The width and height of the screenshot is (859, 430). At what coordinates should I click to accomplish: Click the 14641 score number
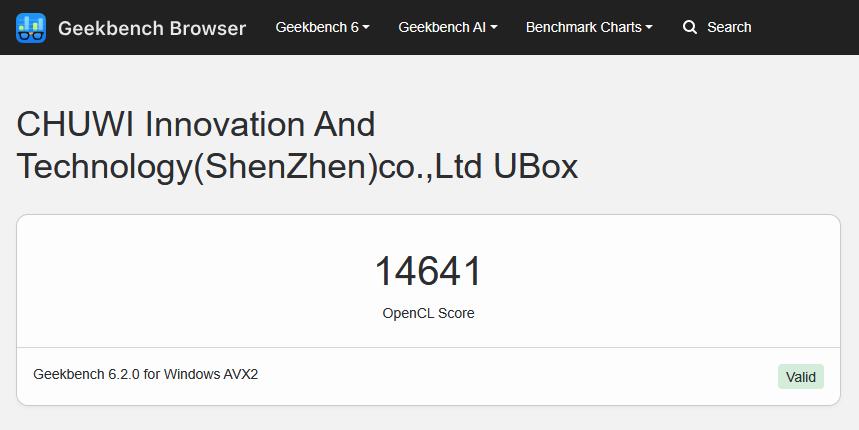(x=428, y=272)
